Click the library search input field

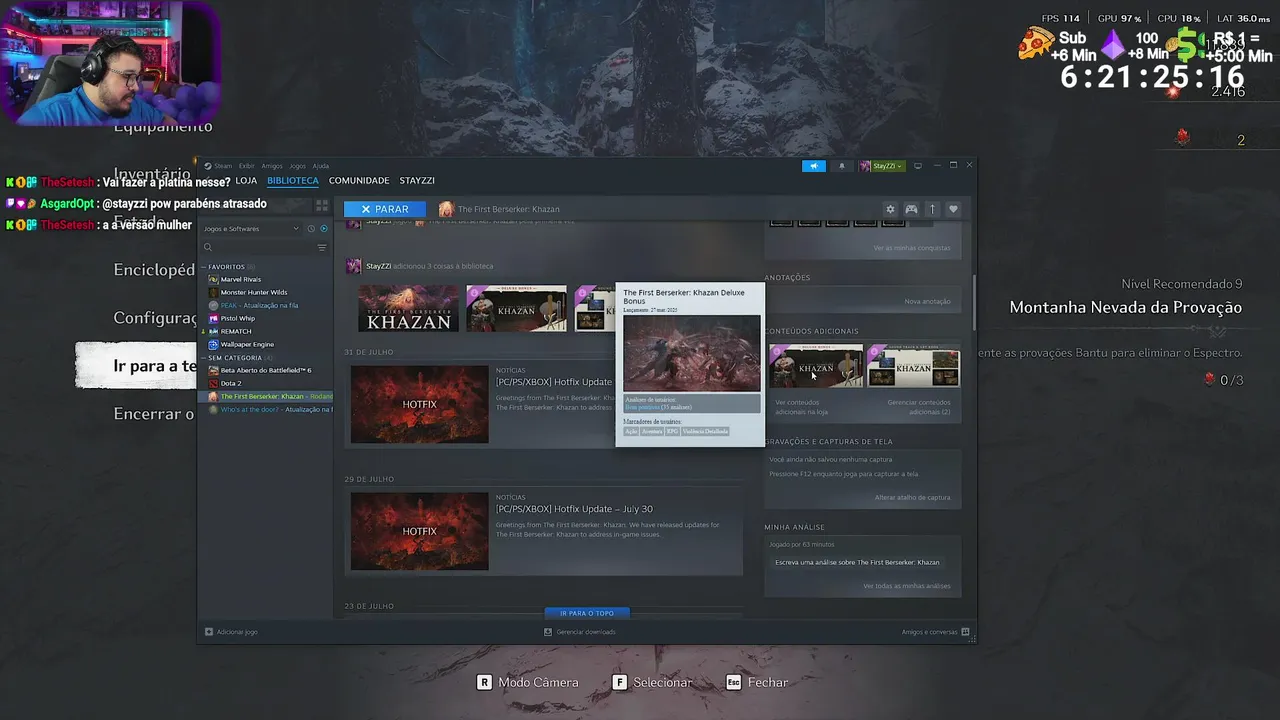pos(262,247)
